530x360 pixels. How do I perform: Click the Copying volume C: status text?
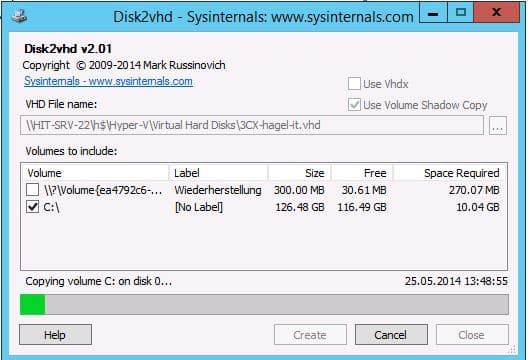99,281
